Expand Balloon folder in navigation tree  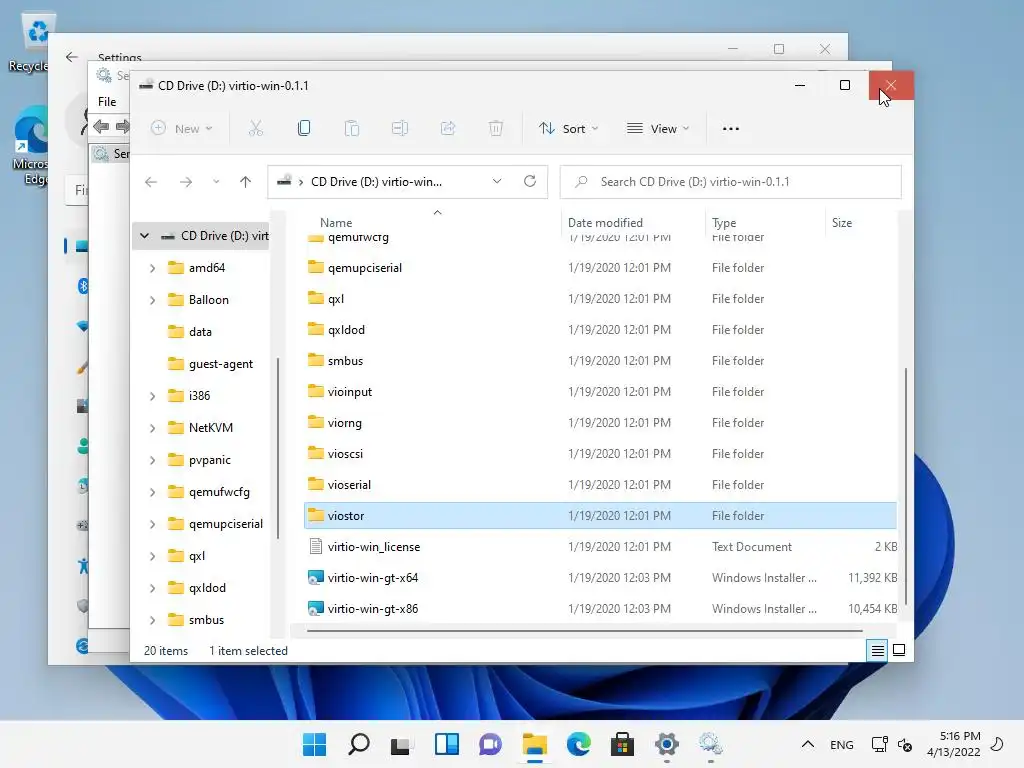[x=152, y=300]
